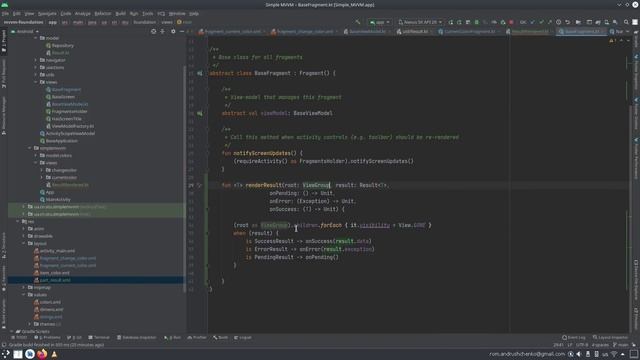Image resolution: width=640 pixels, height=360 pixels.
Task: Click gutter icon beside abstract val viewModel
Action: pos(200,113)
